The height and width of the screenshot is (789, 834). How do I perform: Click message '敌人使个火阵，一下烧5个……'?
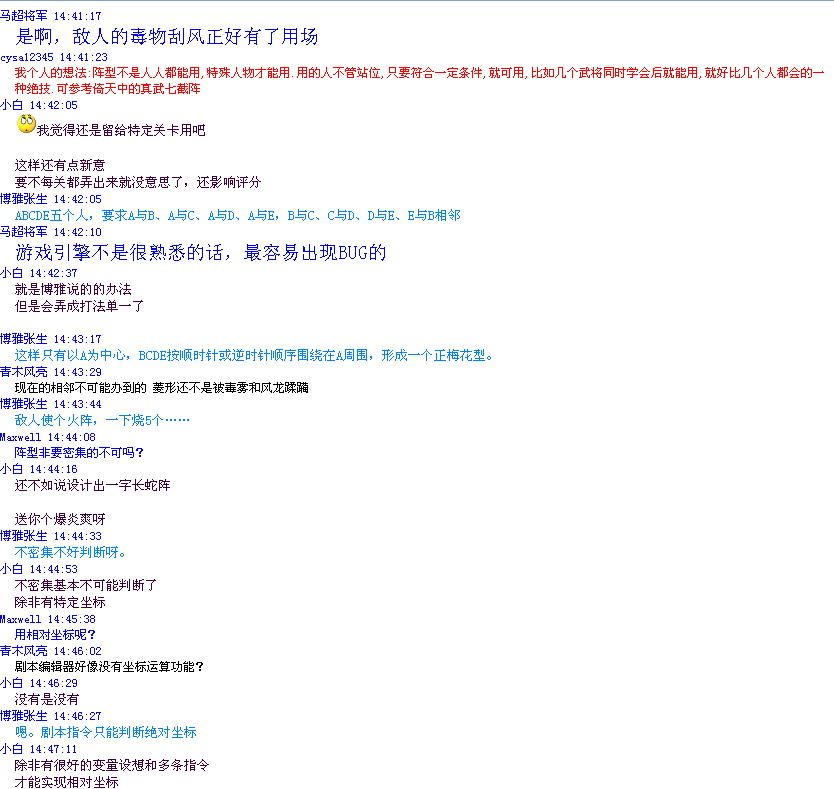pyautogui.click(x=102, y=420)
